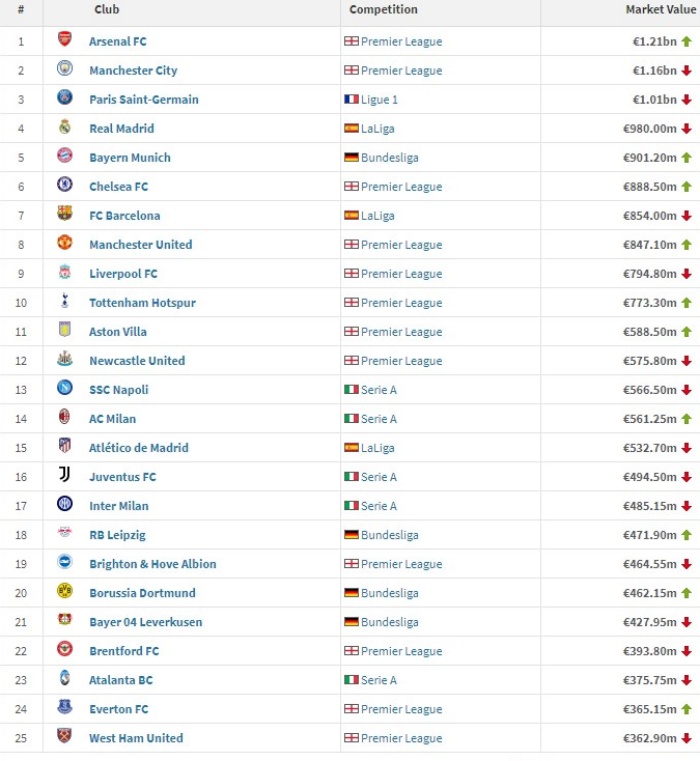Click the West Ham United crest
The width and height of the screenshot is (700, 761).
pos(65,736)
